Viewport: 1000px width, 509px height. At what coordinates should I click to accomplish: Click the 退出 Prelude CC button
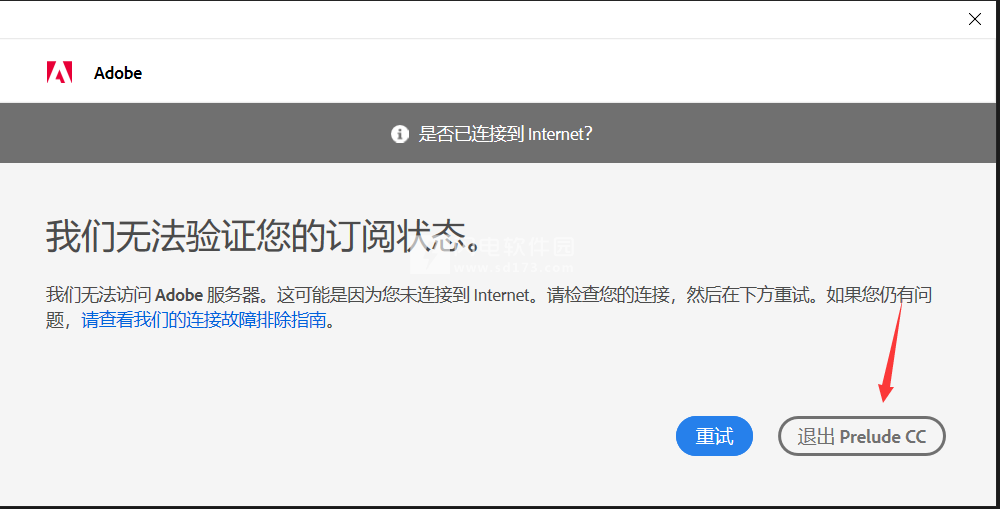coord(862,436)
